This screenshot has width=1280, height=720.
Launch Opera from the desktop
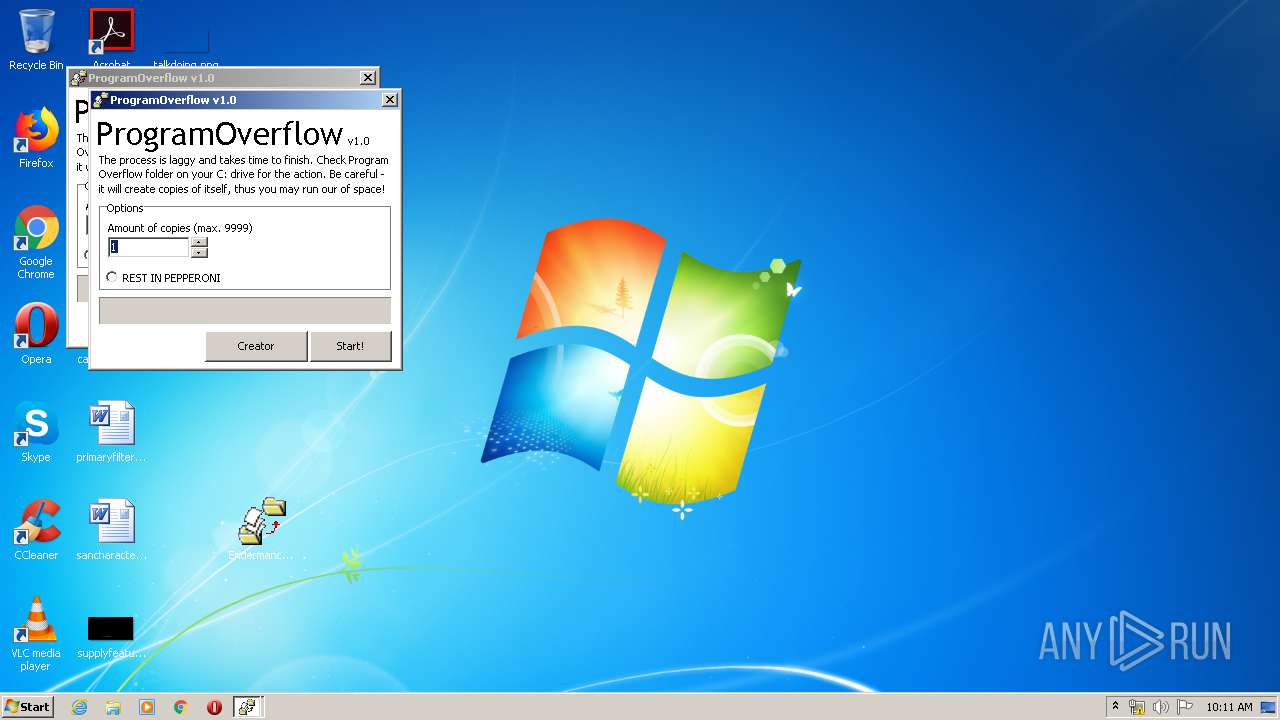(x=36, y=334)
